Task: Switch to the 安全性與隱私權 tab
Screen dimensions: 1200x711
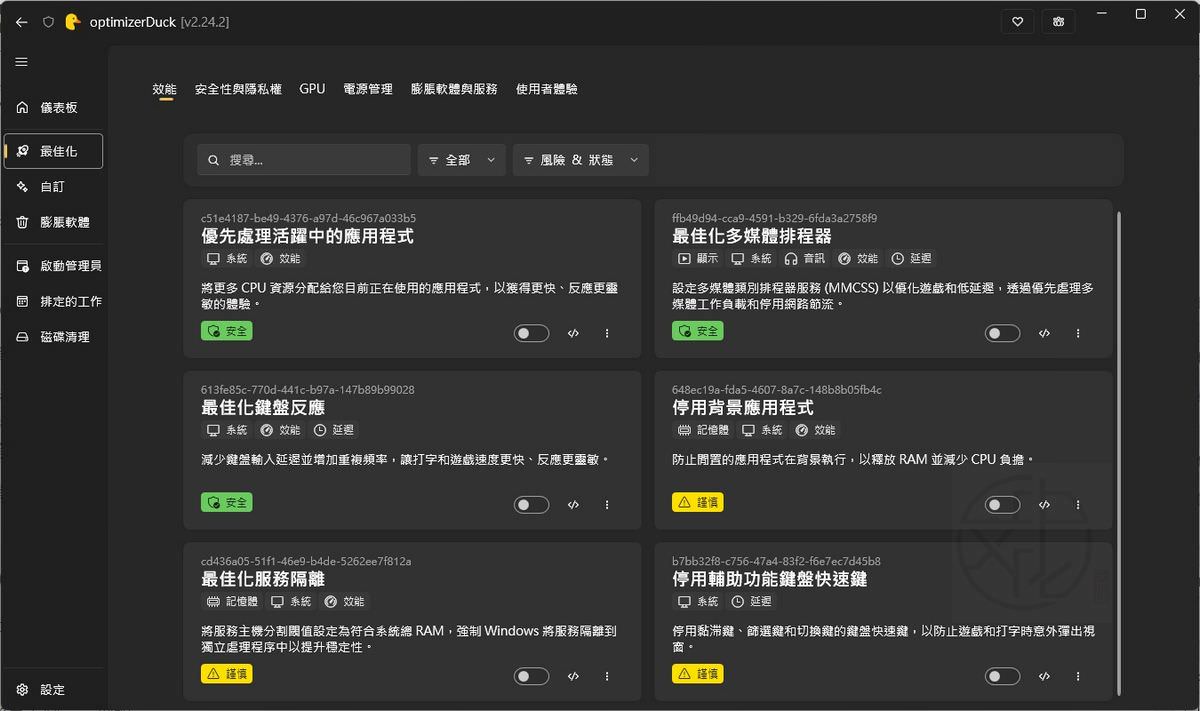Action: pyautogui.click(x=238, y=89)
